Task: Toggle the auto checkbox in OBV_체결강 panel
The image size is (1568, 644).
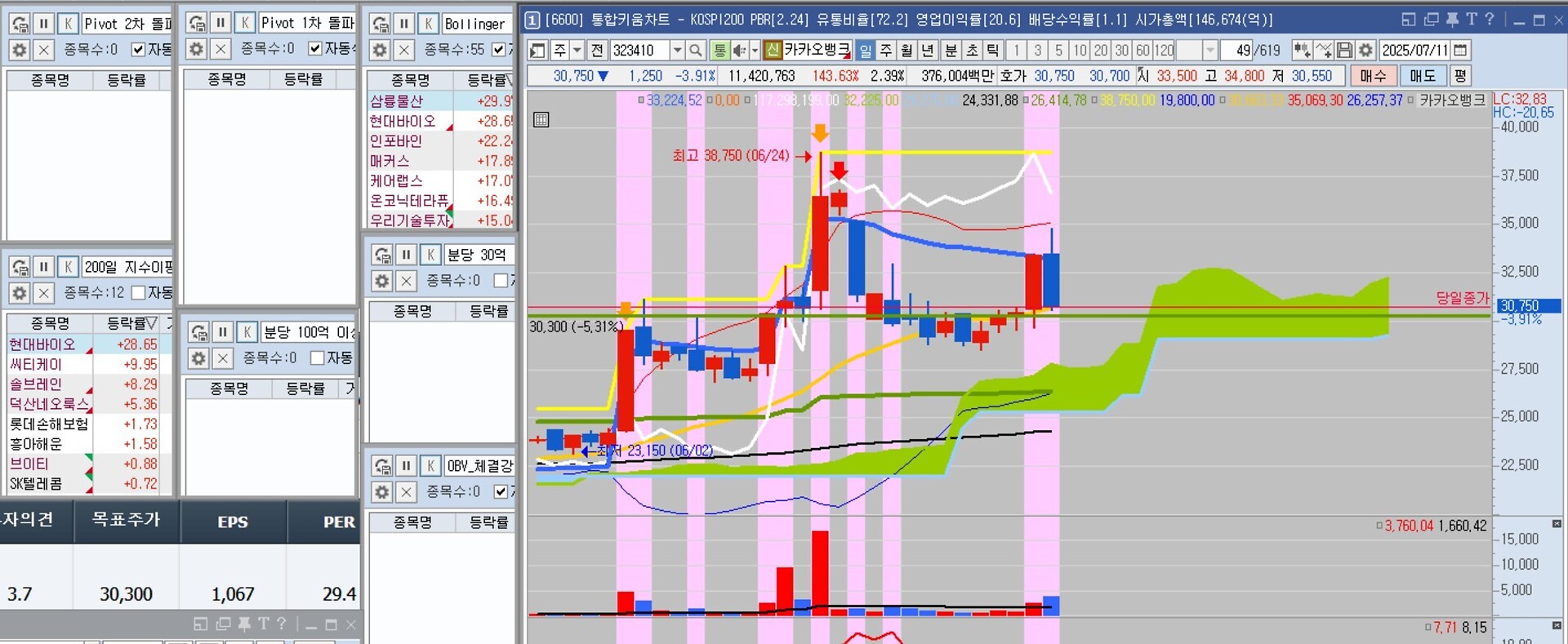Action: (501, 491)
